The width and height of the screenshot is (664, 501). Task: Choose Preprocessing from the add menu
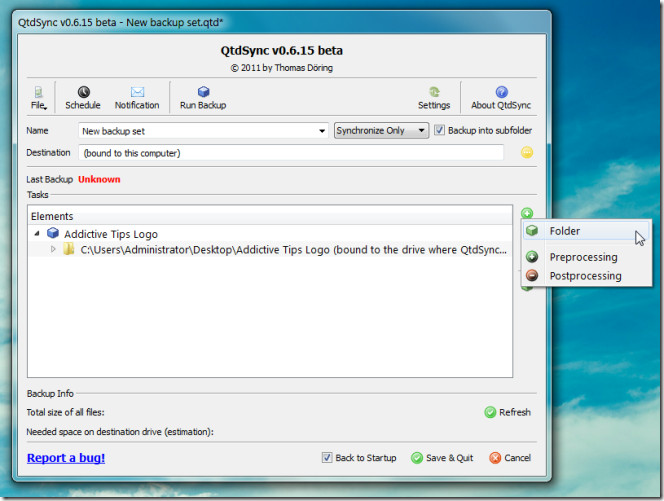[587, 257]
